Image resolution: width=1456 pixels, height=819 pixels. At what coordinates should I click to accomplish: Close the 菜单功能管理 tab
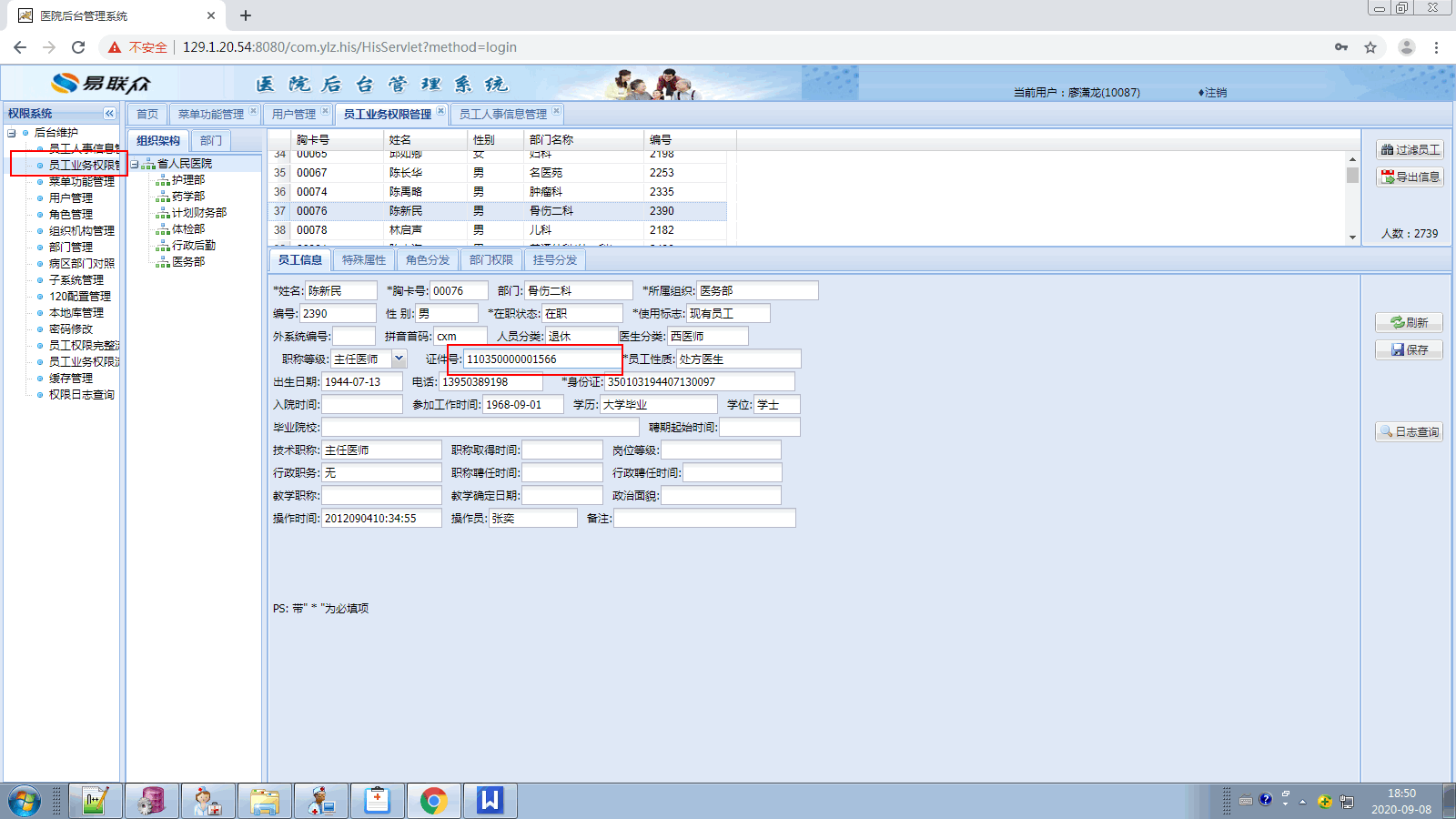pos(253,111)
